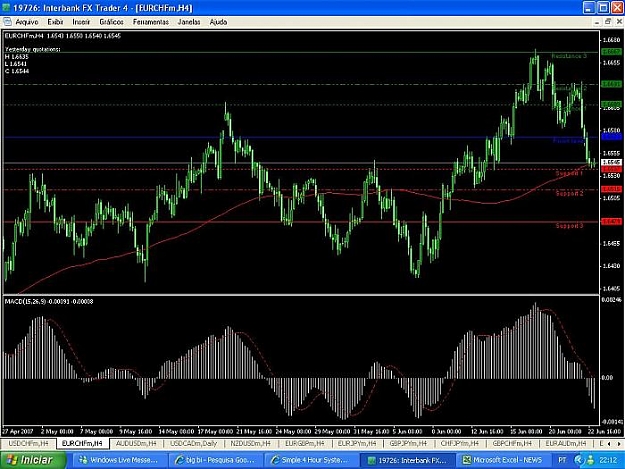Select the EURCHFm,H4 chart tab
Viewport: 625px width, 469px height.
pos(82,443)
